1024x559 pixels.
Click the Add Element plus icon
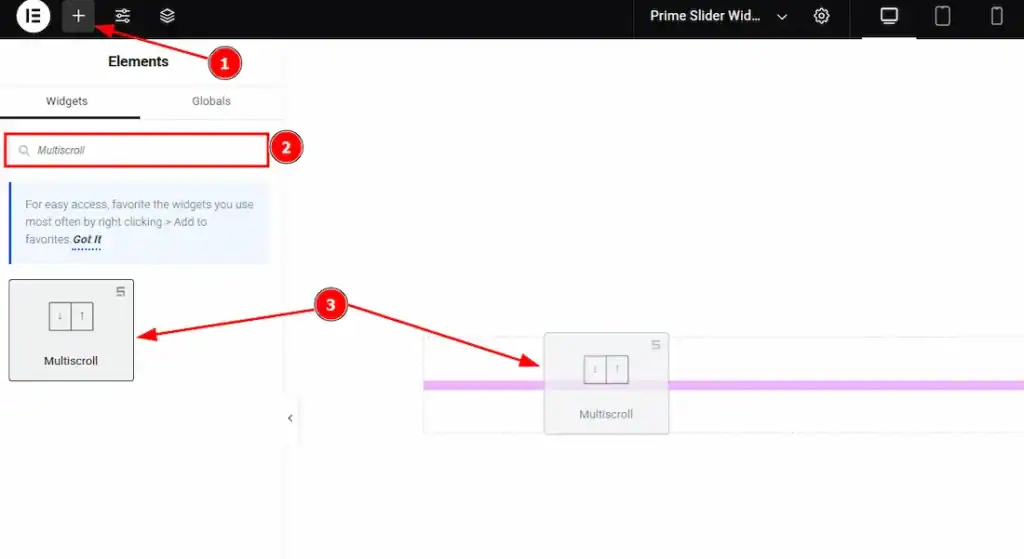78,16
